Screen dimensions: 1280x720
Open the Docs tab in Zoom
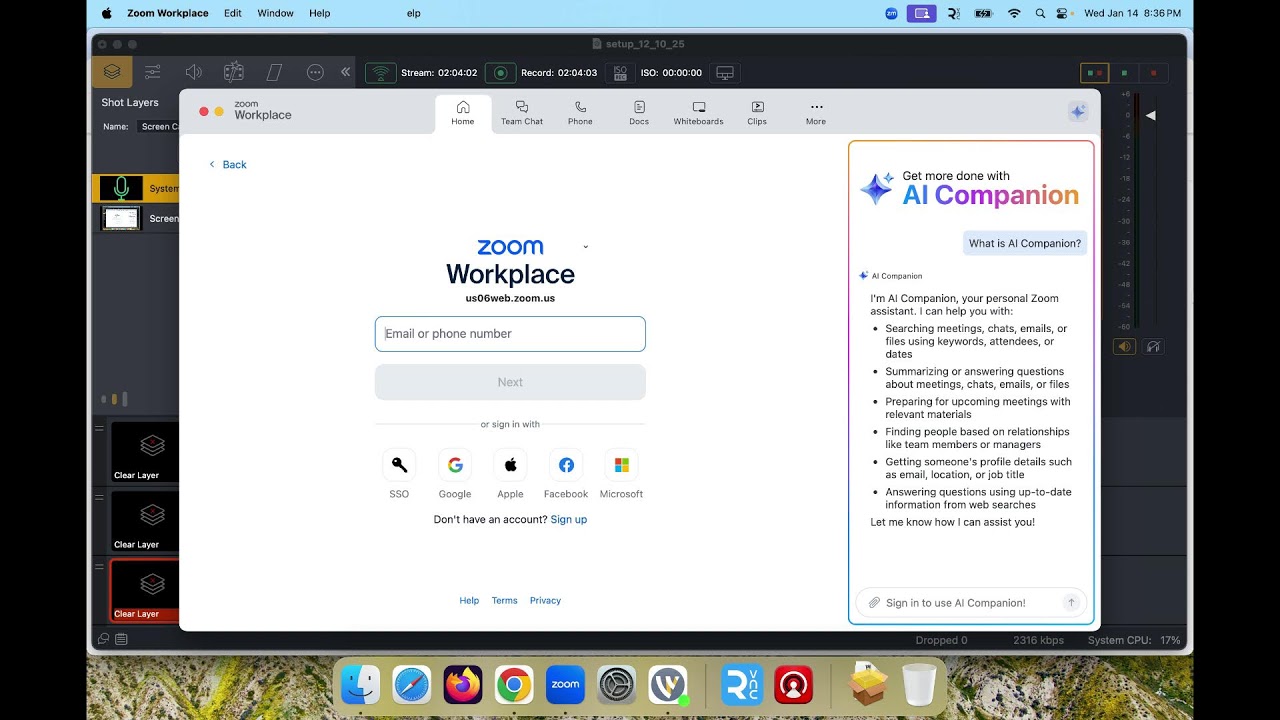(x=639, y=113)
